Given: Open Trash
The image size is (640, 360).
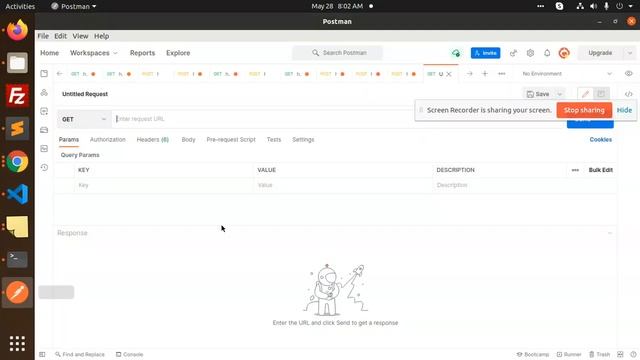Looking at the screenshot, I should 599,354.
